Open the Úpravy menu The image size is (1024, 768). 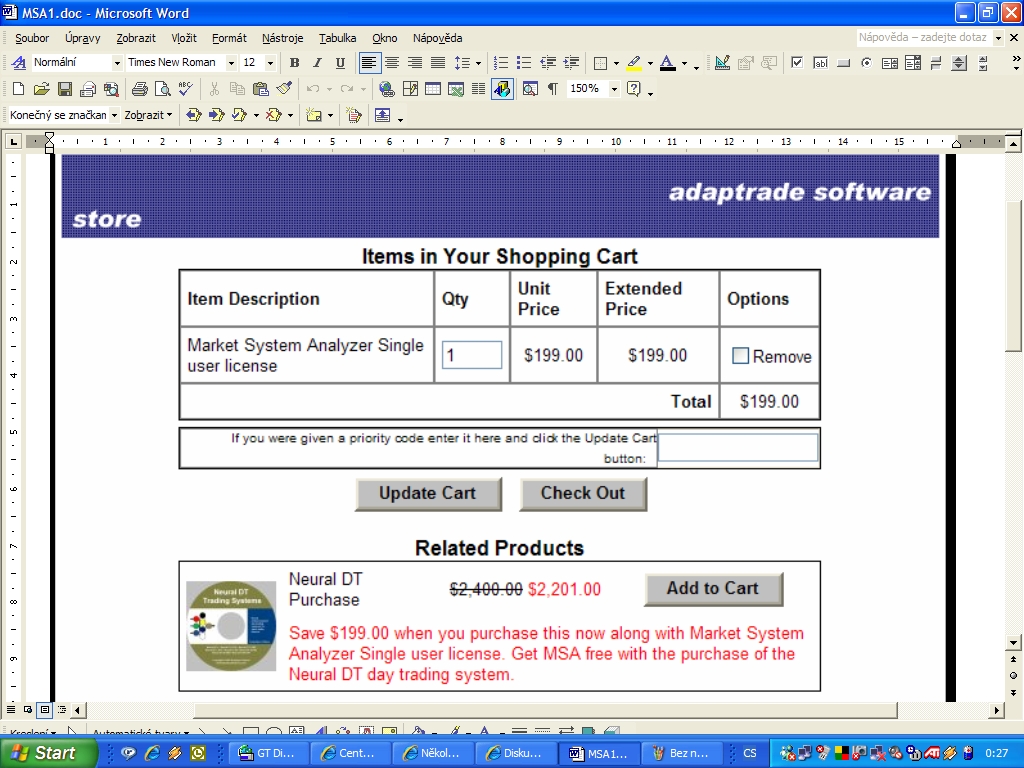(82, 38)
